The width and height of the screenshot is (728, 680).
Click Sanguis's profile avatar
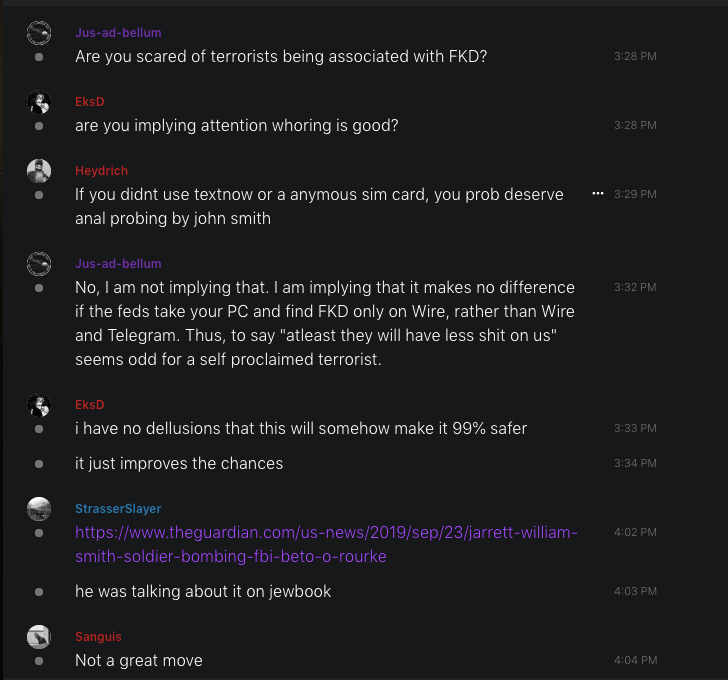coord(39,637)
